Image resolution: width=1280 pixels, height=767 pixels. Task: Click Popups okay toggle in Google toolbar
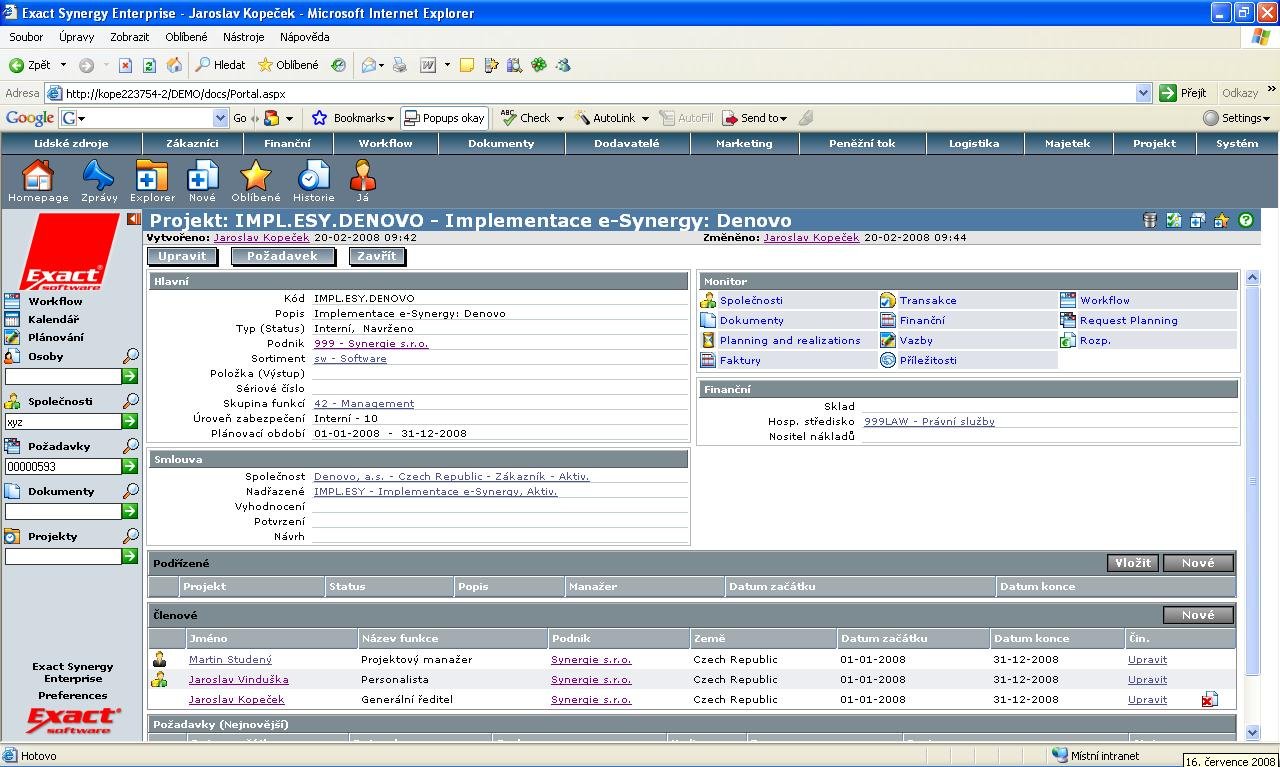click(444, 118)
